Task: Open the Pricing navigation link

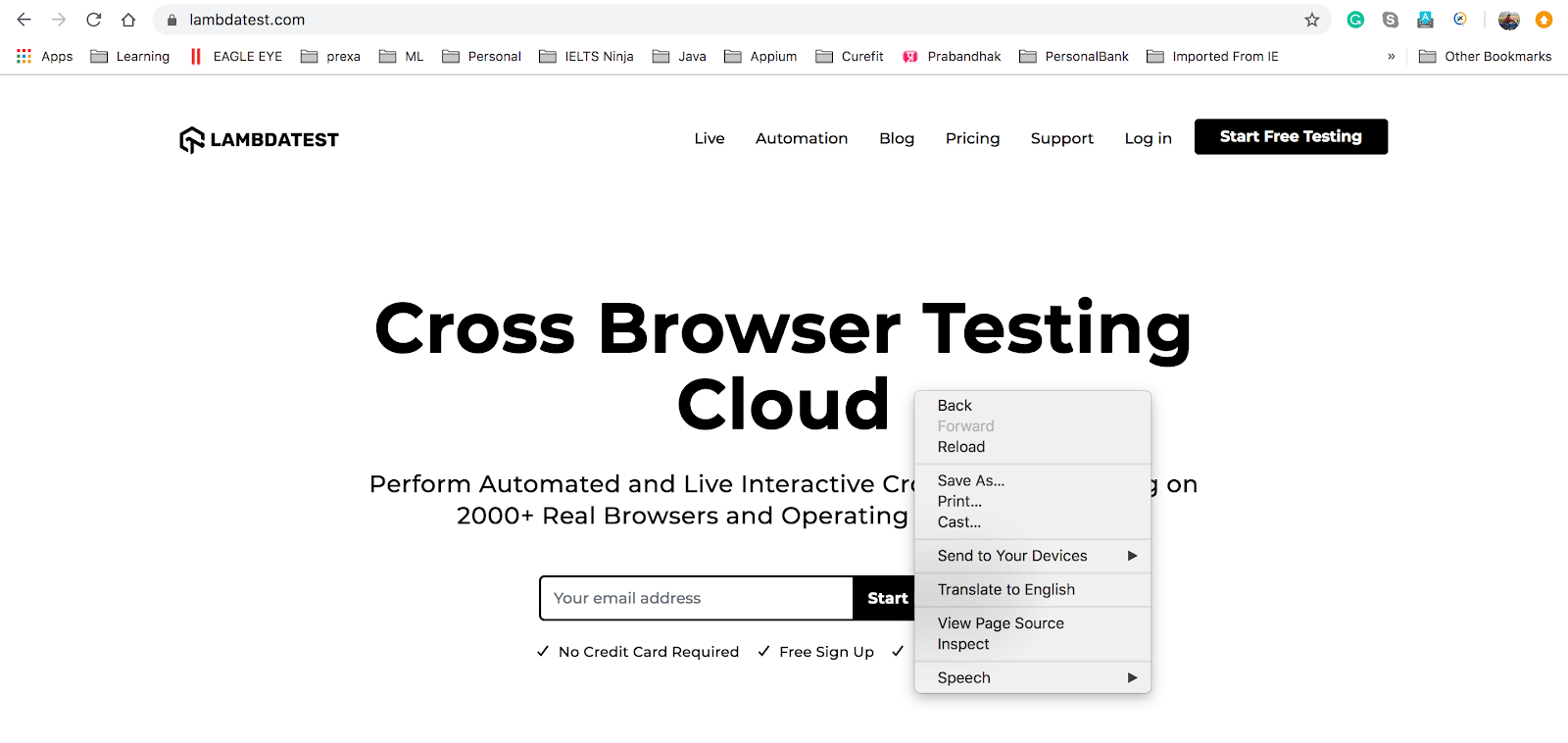Action: [972, 138]
